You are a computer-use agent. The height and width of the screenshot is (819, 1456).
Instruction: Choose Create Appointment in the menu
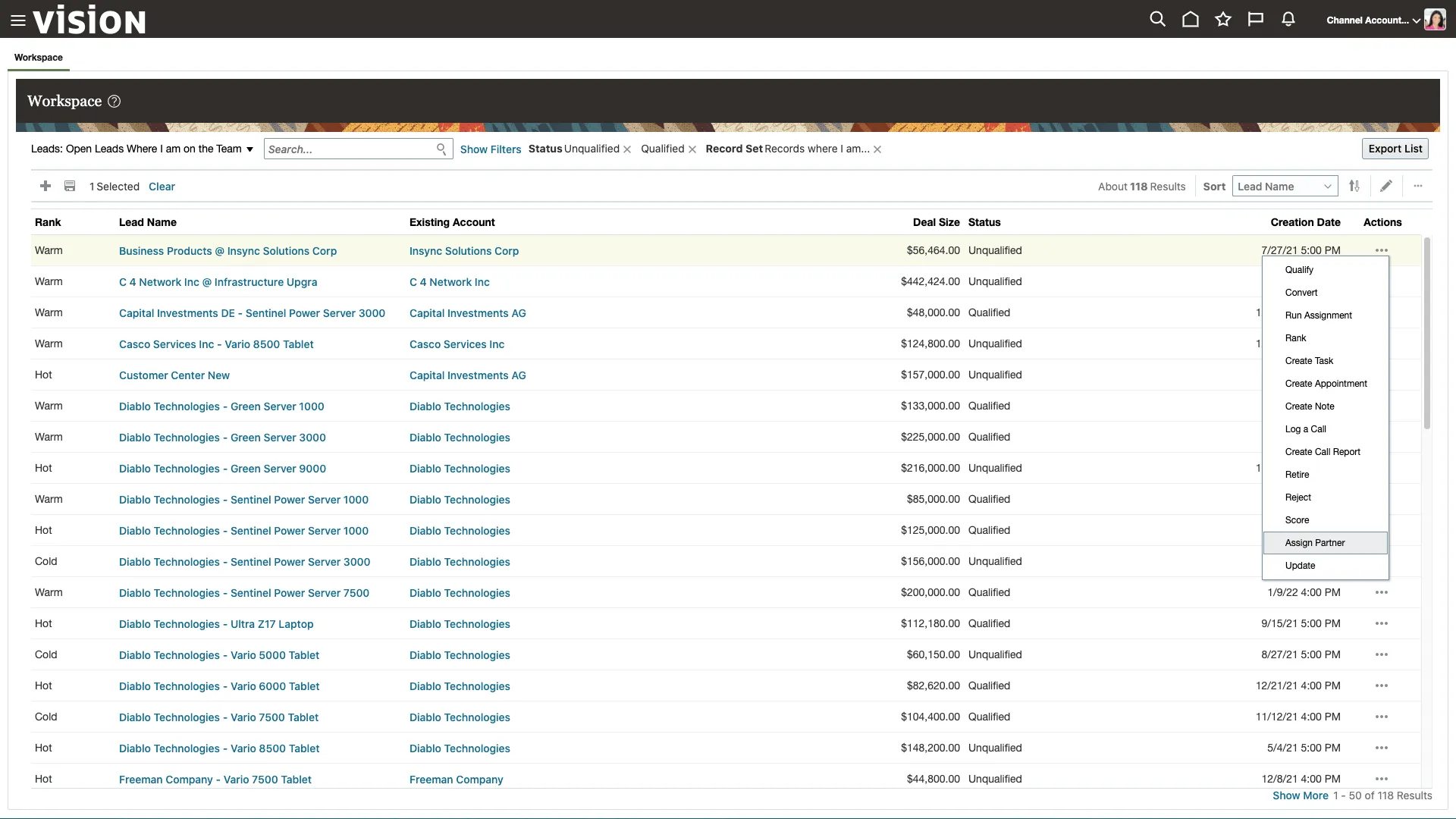coord(1326,384)
